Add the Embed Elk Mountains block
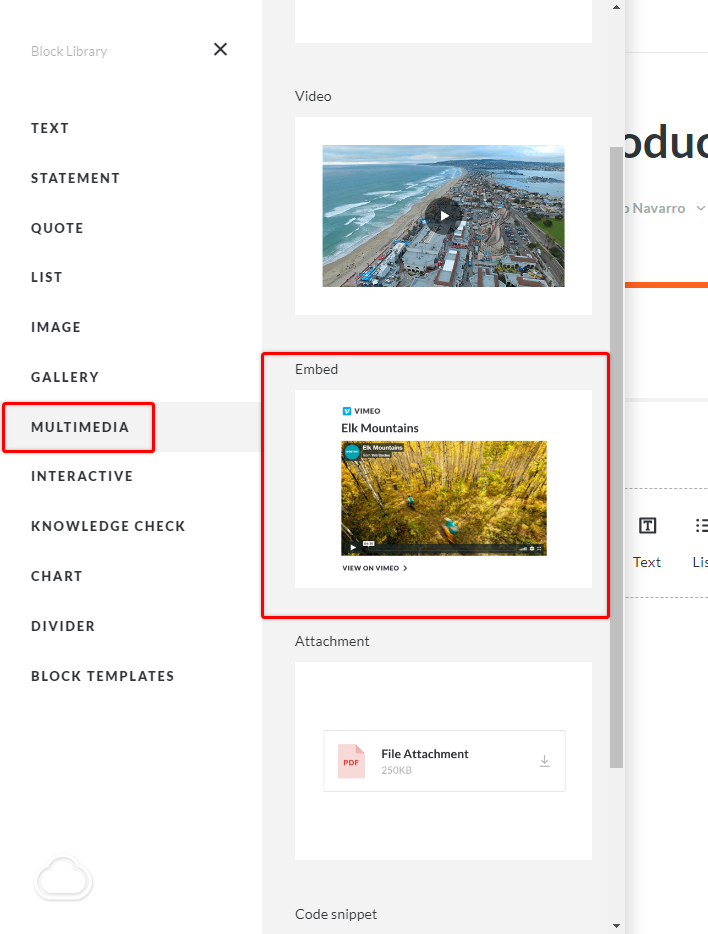Image resolution: width=708 pixels, height=934 pixels. tap(443, 489)
